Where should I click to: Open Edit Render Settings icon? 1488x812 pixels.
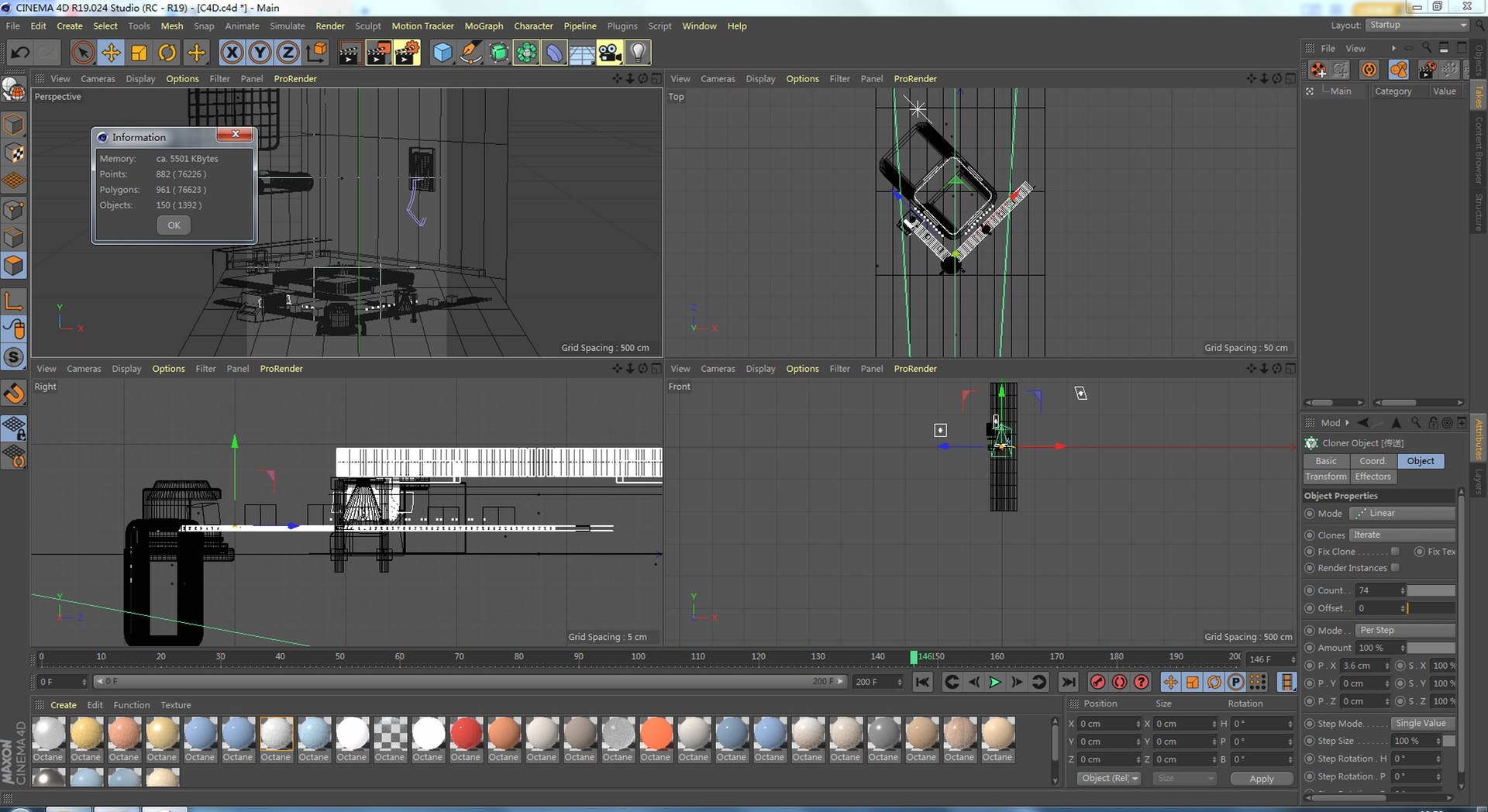point(407,53)
